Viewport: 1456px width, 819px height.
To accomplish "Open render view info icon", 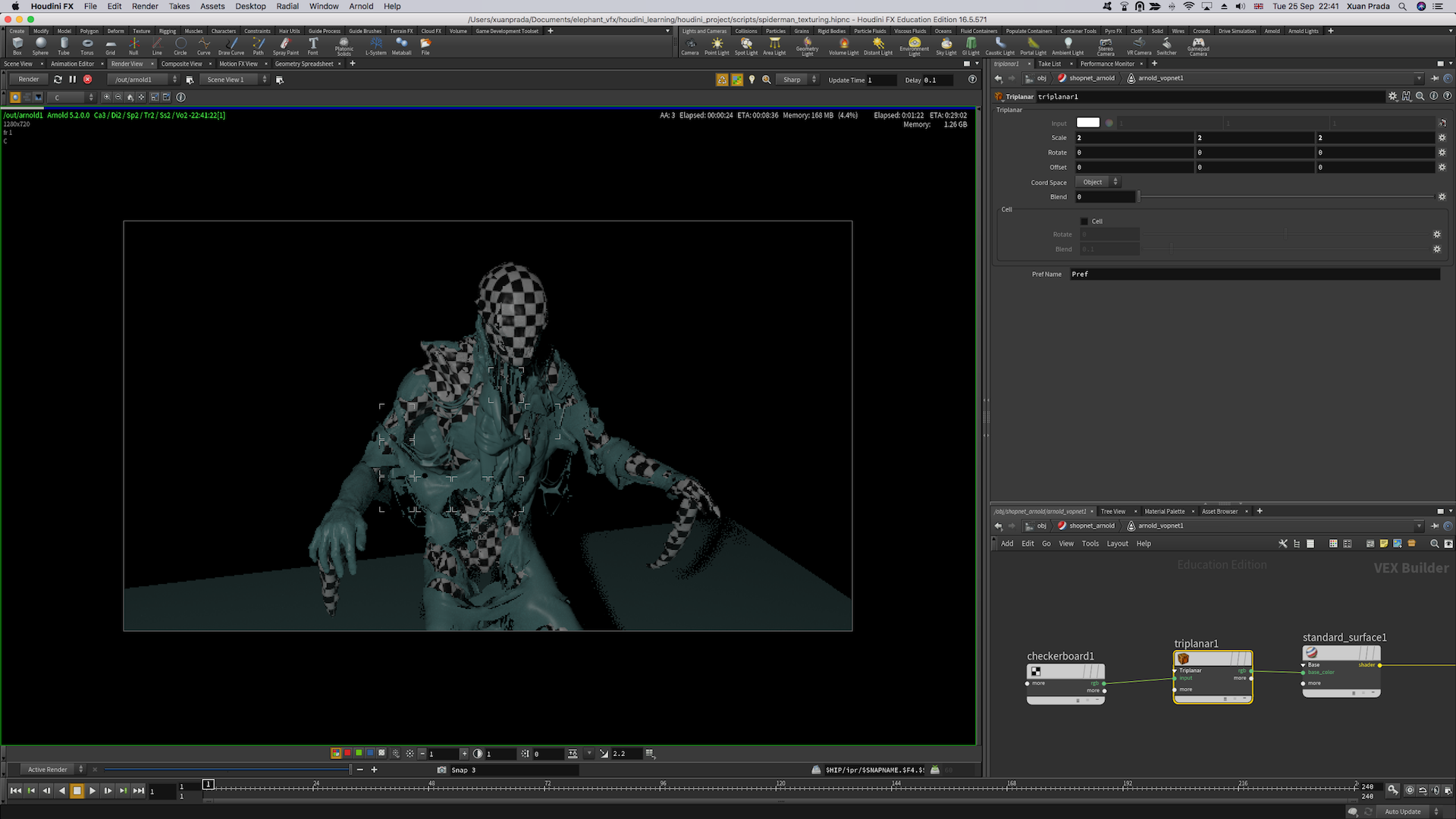I will 180,97.
